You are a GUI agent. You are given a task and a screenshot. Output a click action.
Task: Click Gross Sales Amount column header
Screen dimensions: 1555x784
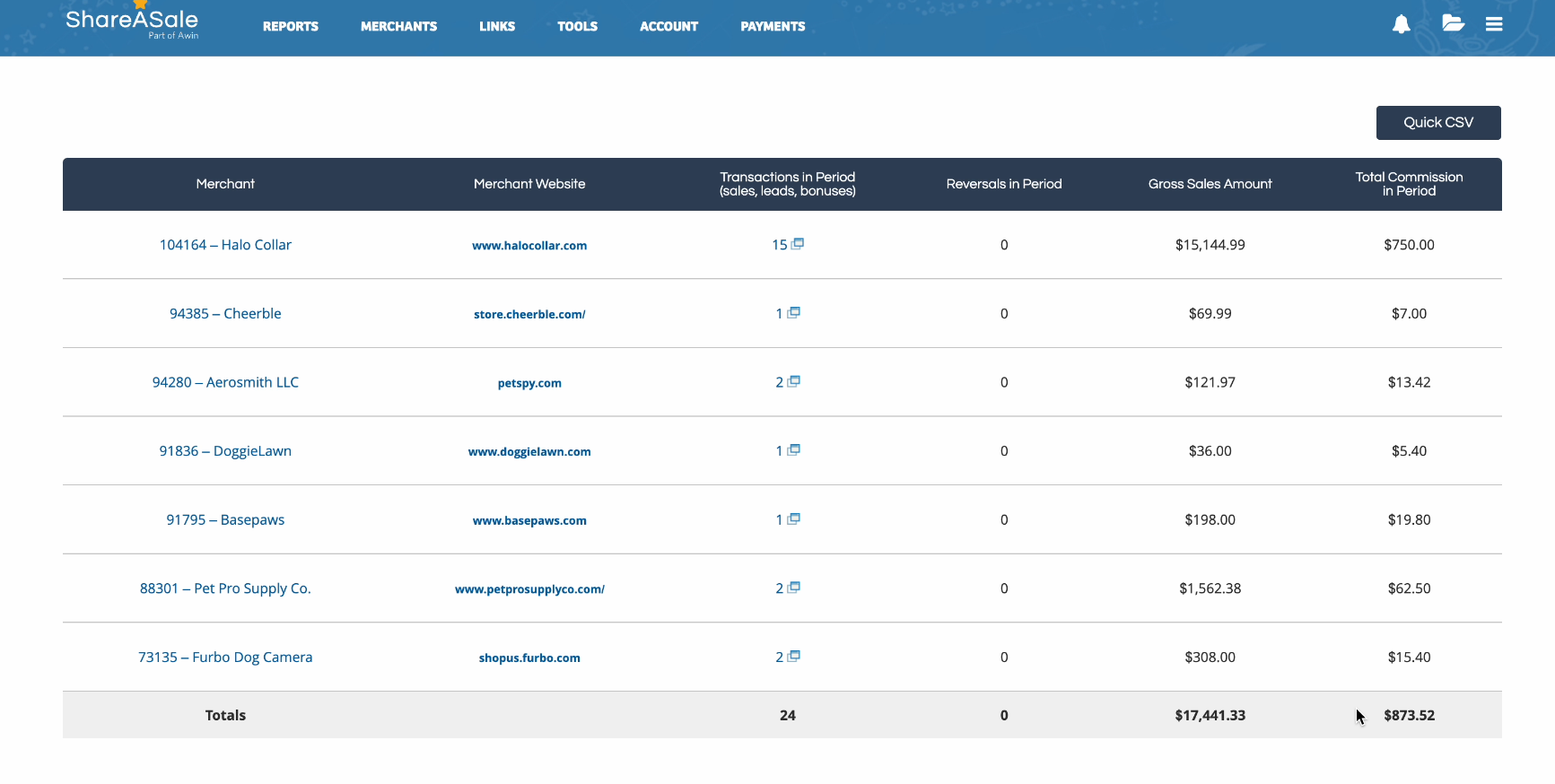point(1210,184)
